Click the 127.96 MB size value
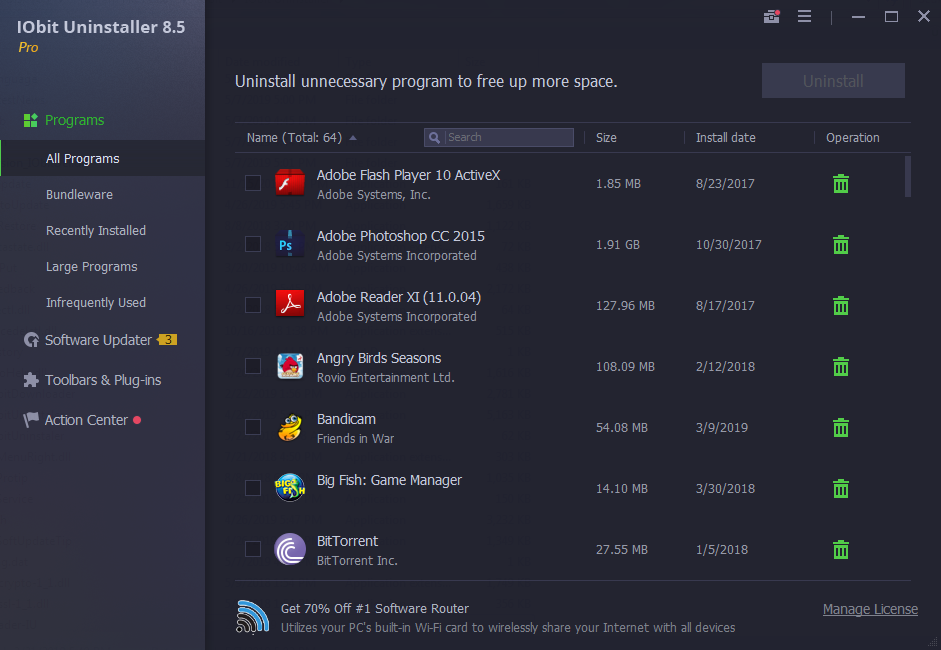This screenshot has height=650, width=941. click(x=625, y=305)
